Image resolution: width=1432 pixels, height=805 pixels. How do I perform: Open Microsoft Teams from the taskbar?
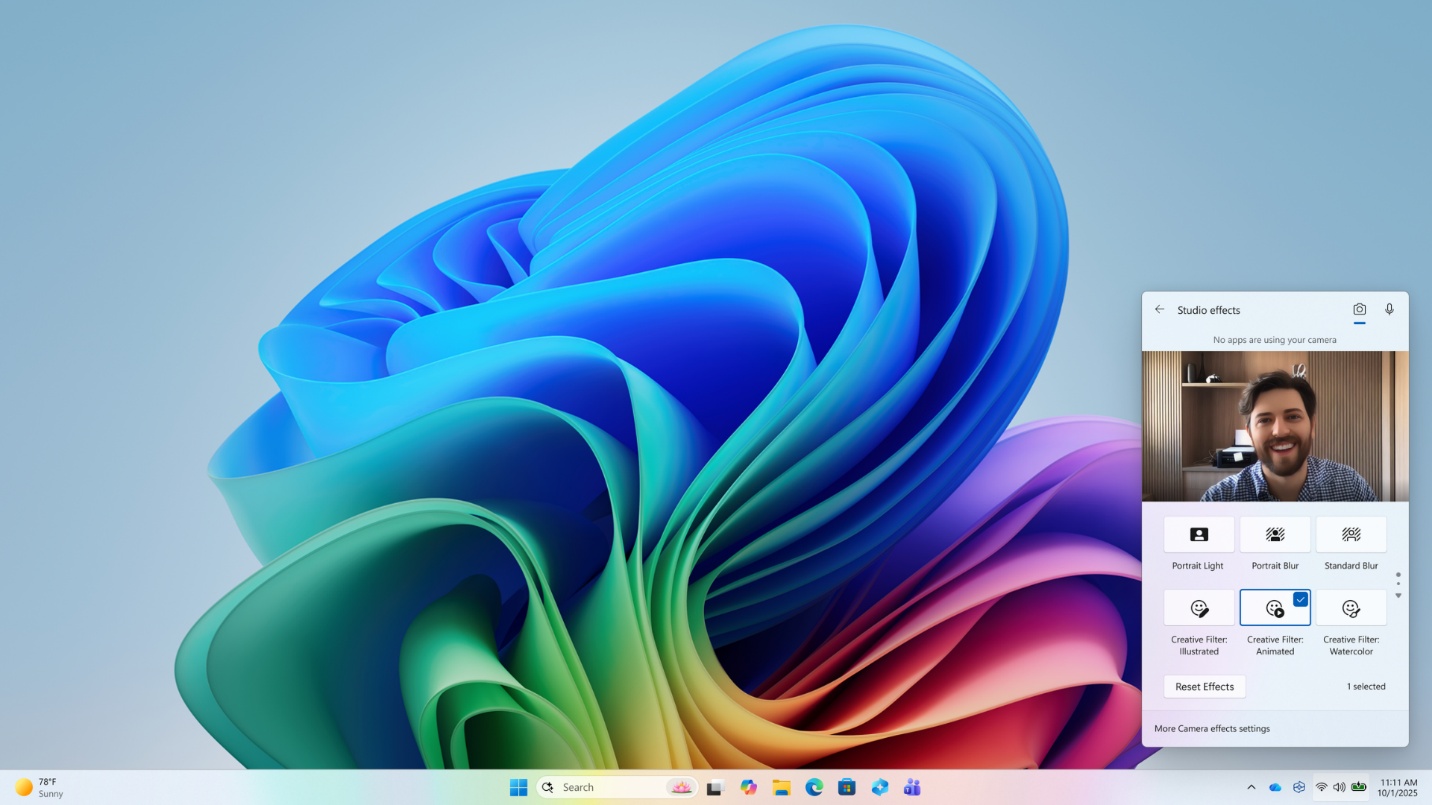pyautogui.click(x=912, y=788)
